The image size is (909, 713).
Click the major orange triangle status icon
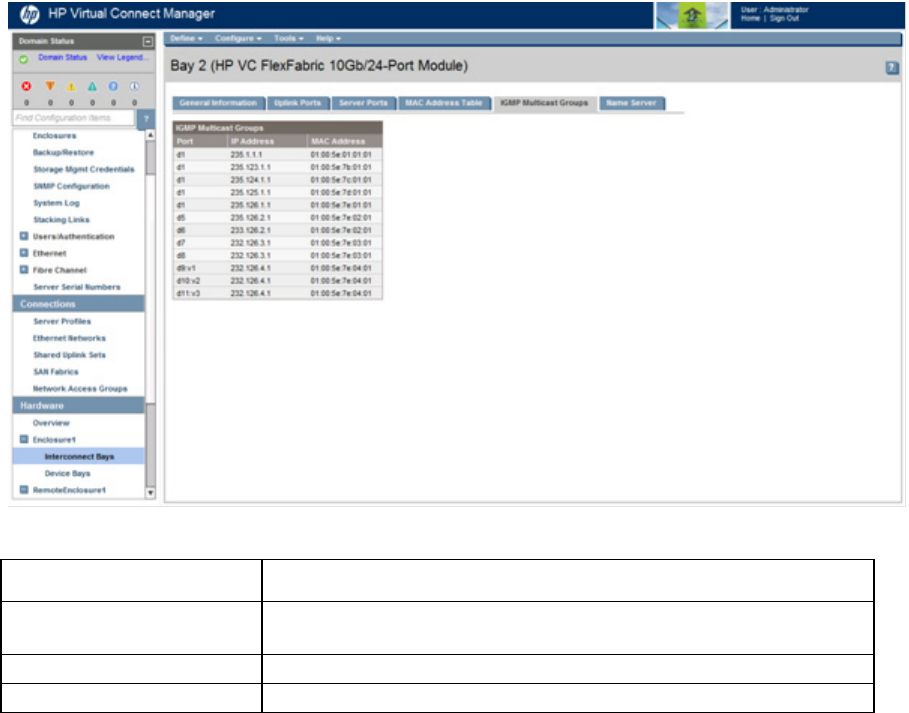(50, 86)
